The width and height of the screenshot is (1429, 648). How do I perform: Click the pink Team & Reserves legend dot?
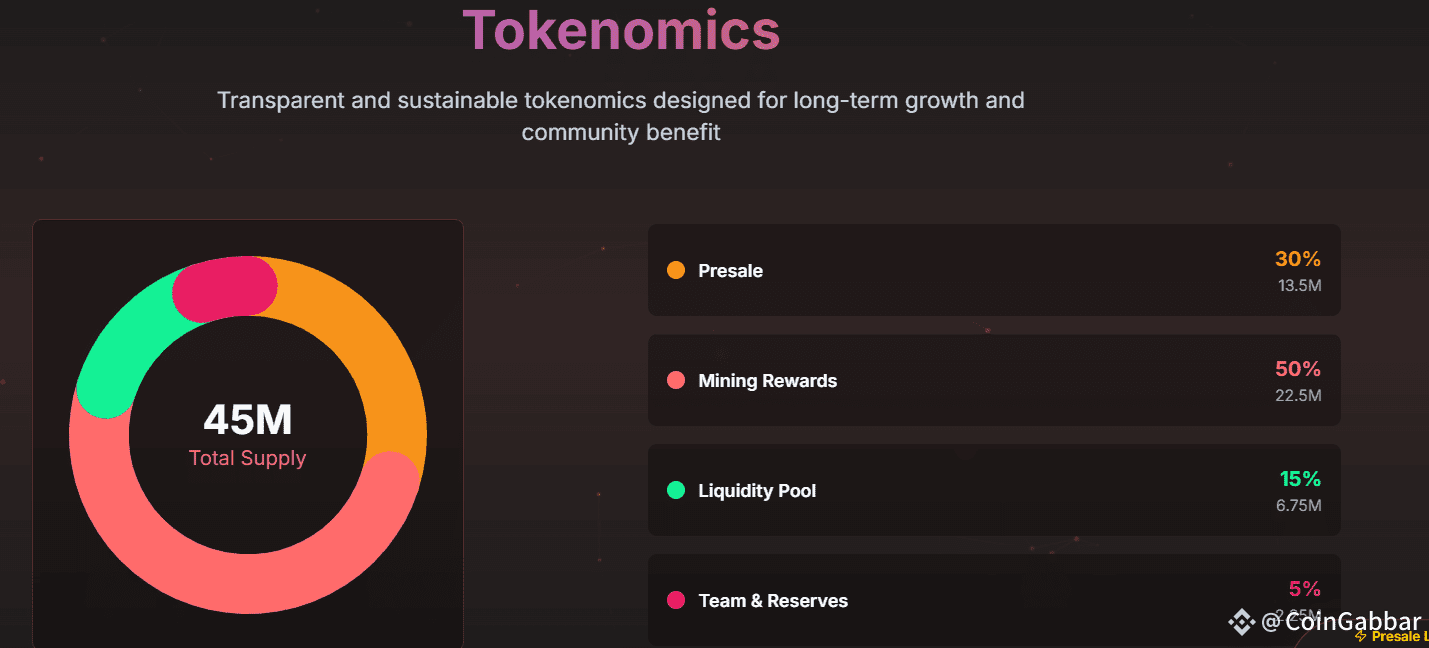point(676,600)
